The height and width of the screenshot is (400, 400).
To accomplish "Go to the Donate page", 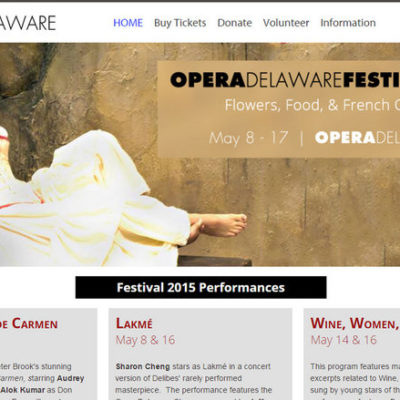I will click(x=235, y=23).
